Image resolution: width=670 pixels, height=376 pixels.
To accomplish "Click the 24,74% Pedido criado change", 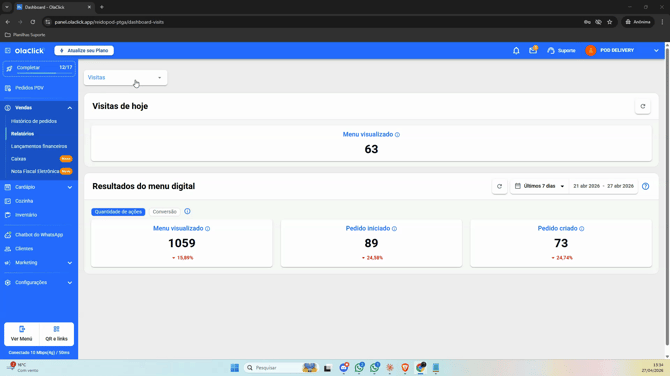I will [x=562, y=258].
